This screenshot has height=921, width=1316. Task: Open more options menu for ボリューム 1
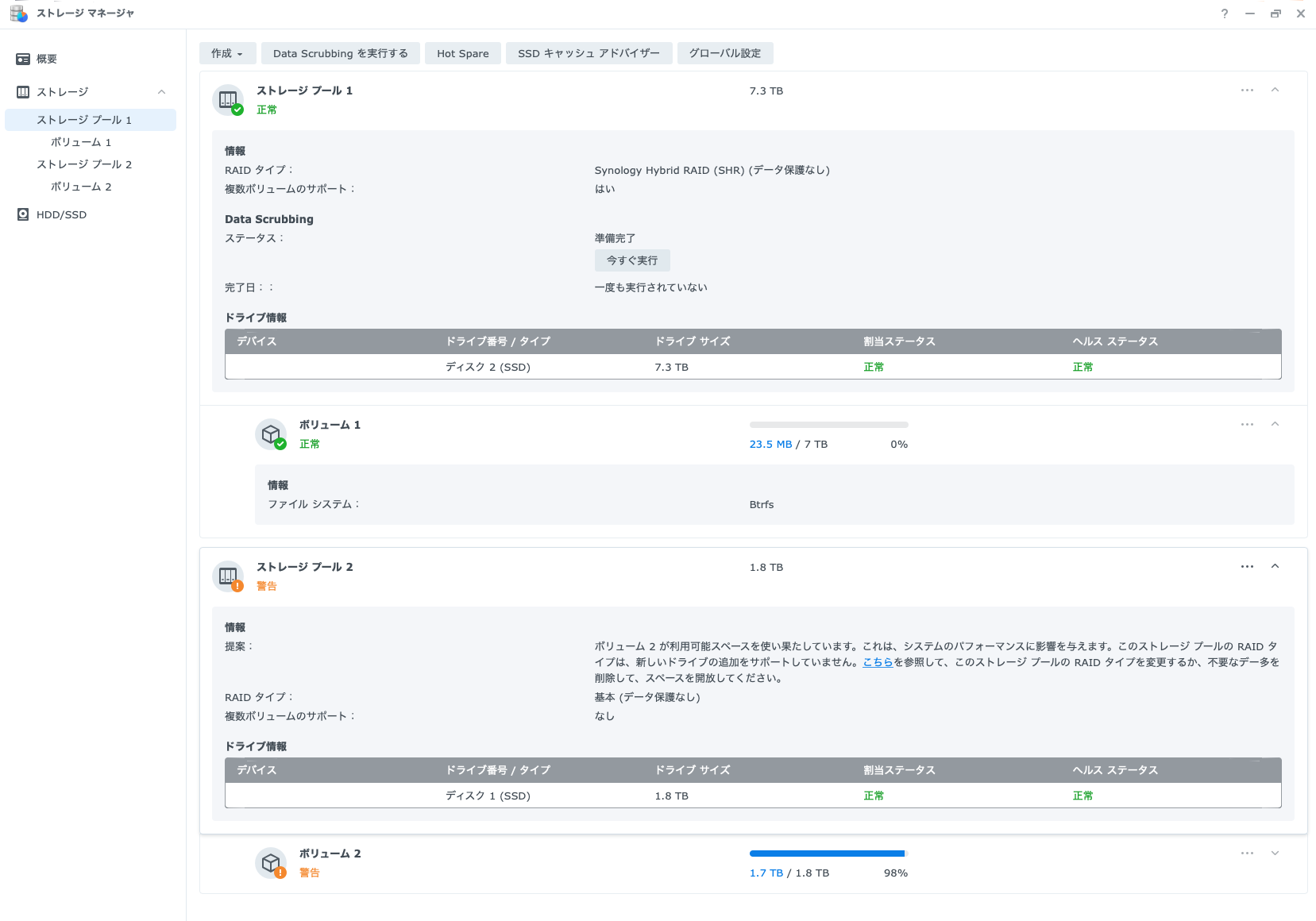(1247, 425)
